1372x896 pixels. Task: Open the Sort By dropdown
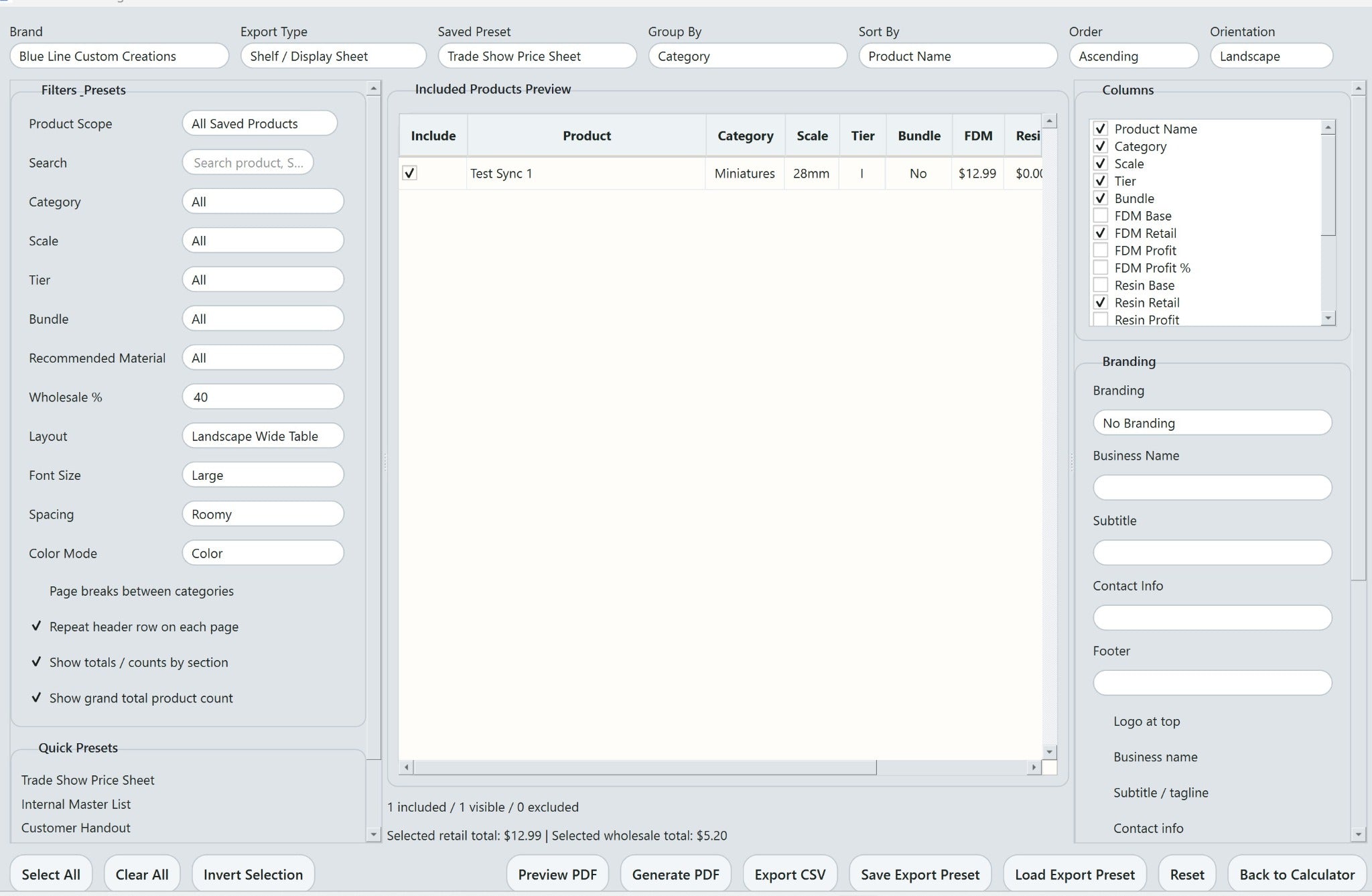point(958,56)
